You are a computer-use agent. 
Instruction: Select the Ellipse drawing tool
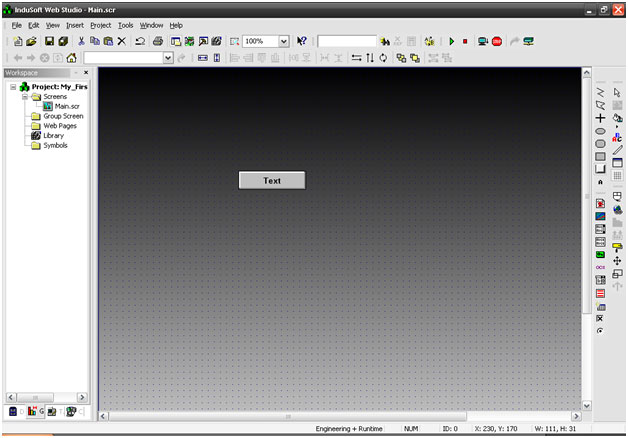click(600, 131)
